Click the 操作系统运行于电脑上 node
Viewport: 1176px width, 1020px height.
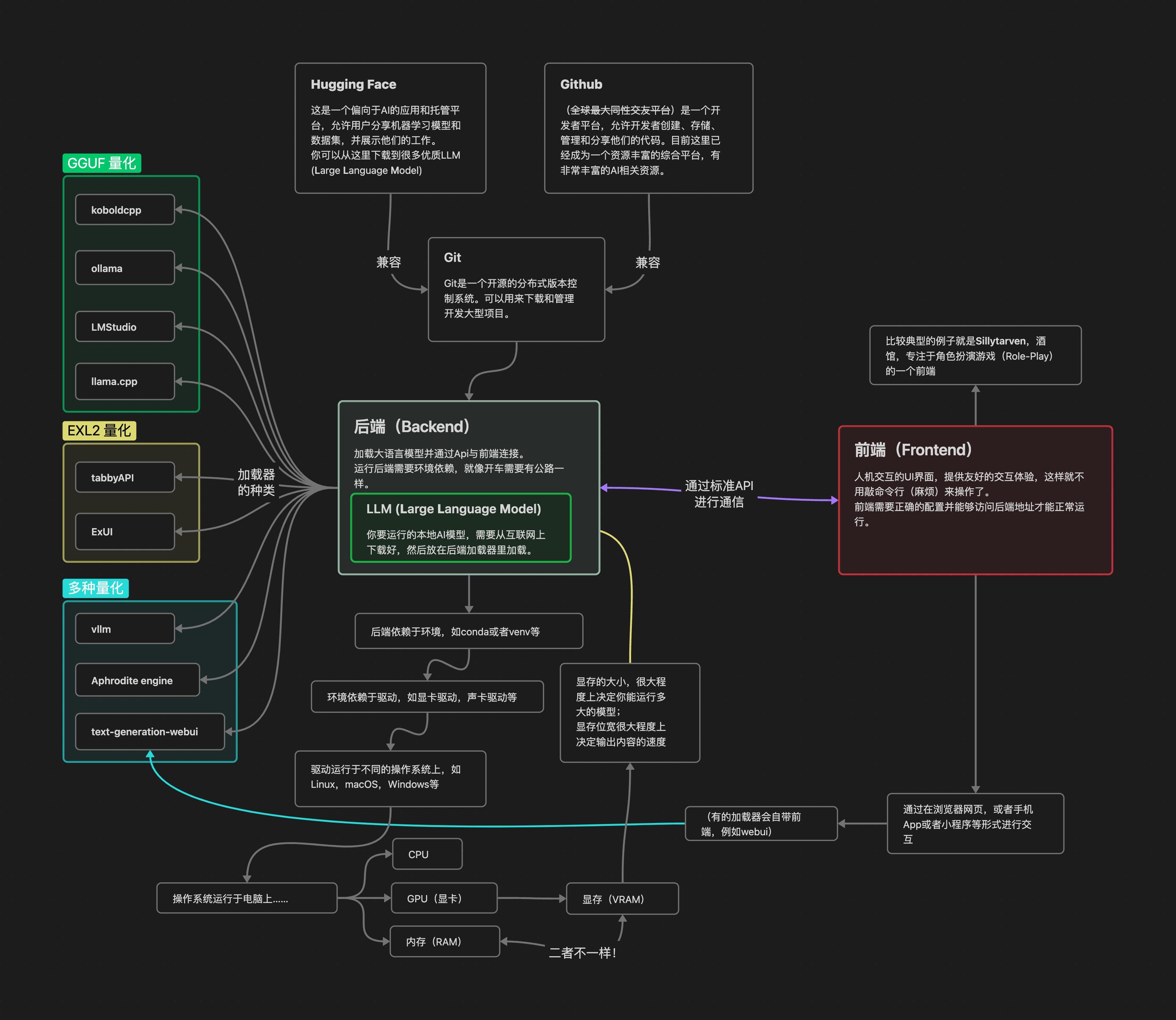point(247,898)
